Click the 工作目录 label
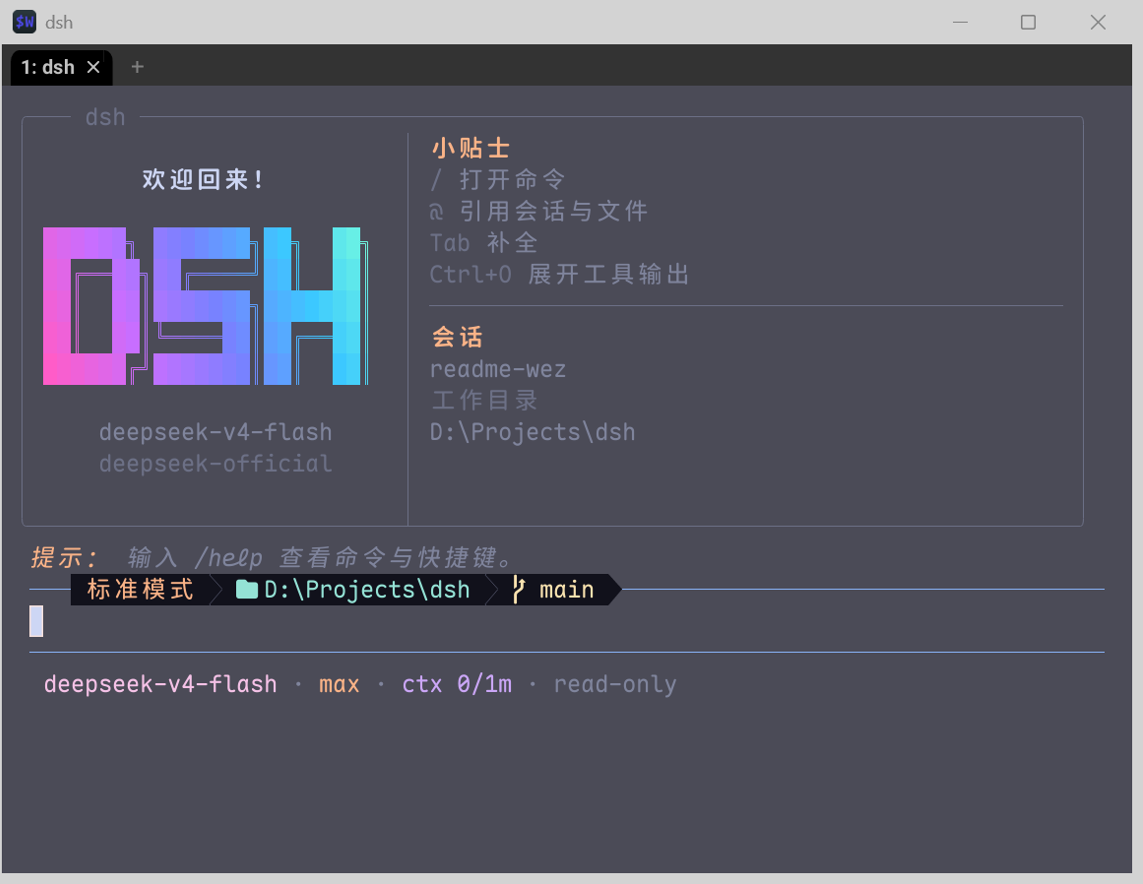This screenshot has height=884, width=1143. coord(484,400)
